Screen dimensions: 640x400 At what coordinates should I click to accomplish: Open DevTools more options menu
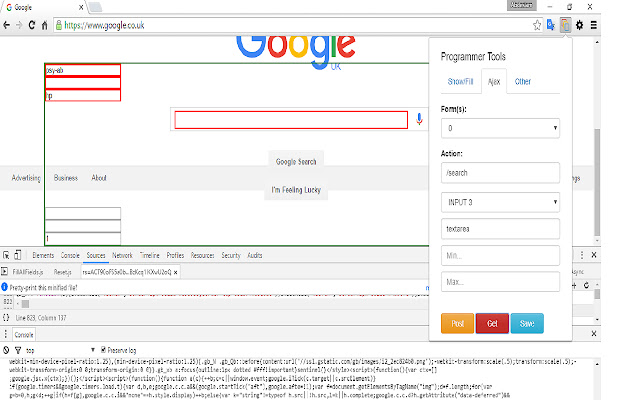tap(582, 255)
